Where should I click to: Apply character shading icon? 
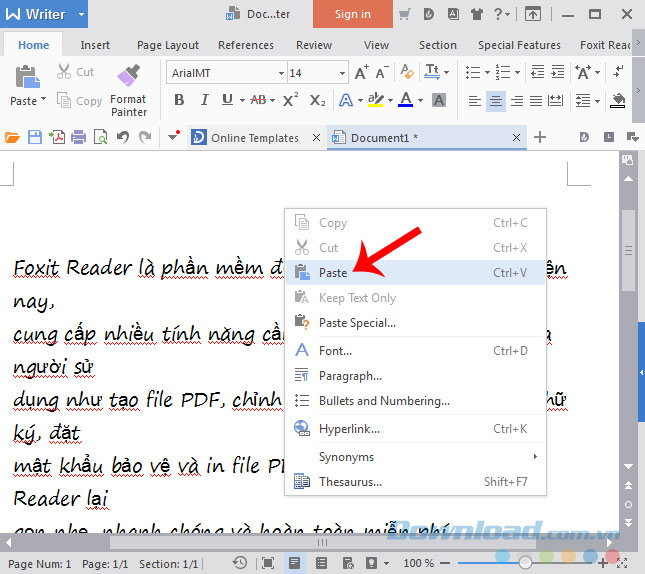(x=439, y=100)
